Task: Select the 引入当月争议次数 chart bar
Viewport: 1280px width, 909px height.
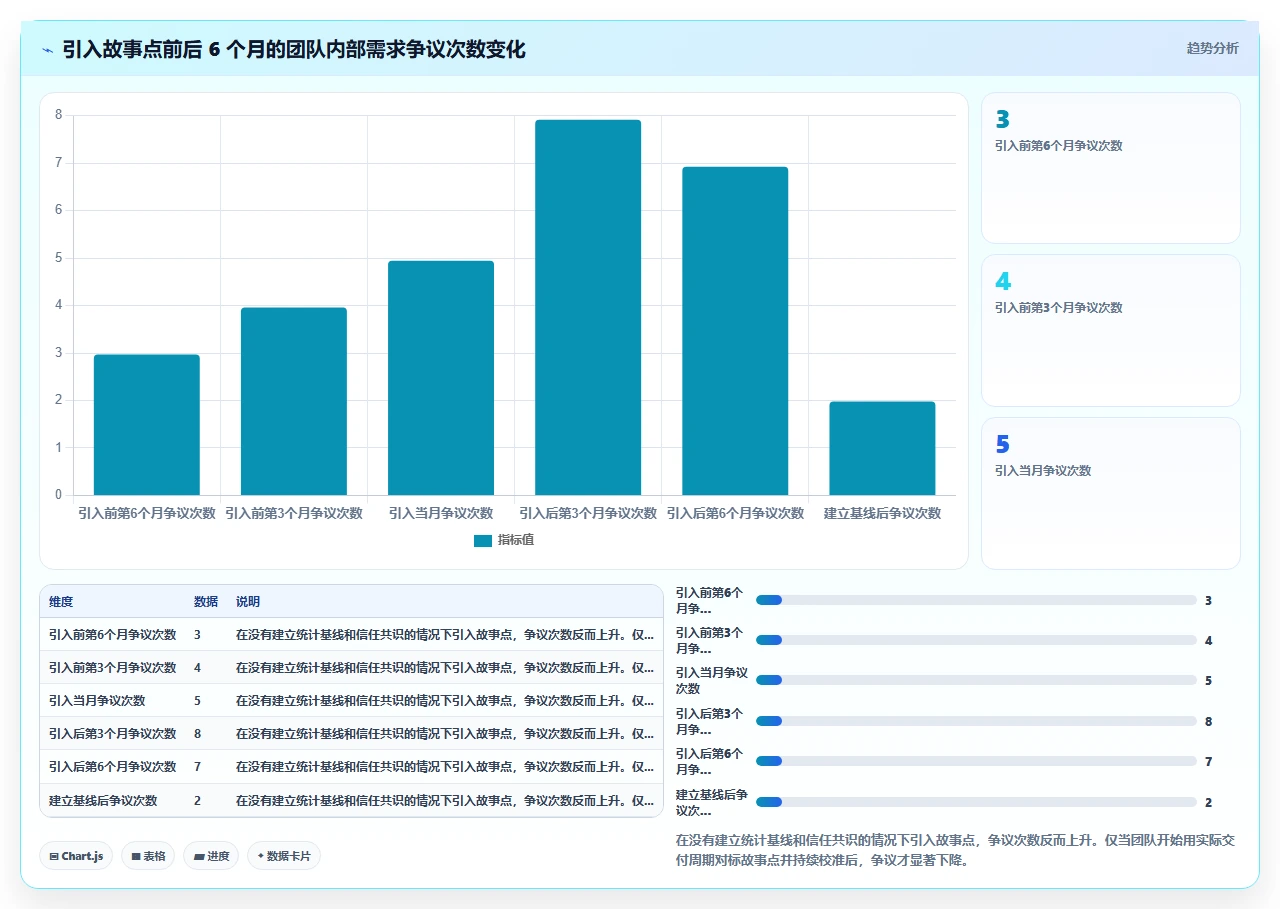Action: [441, 378]
